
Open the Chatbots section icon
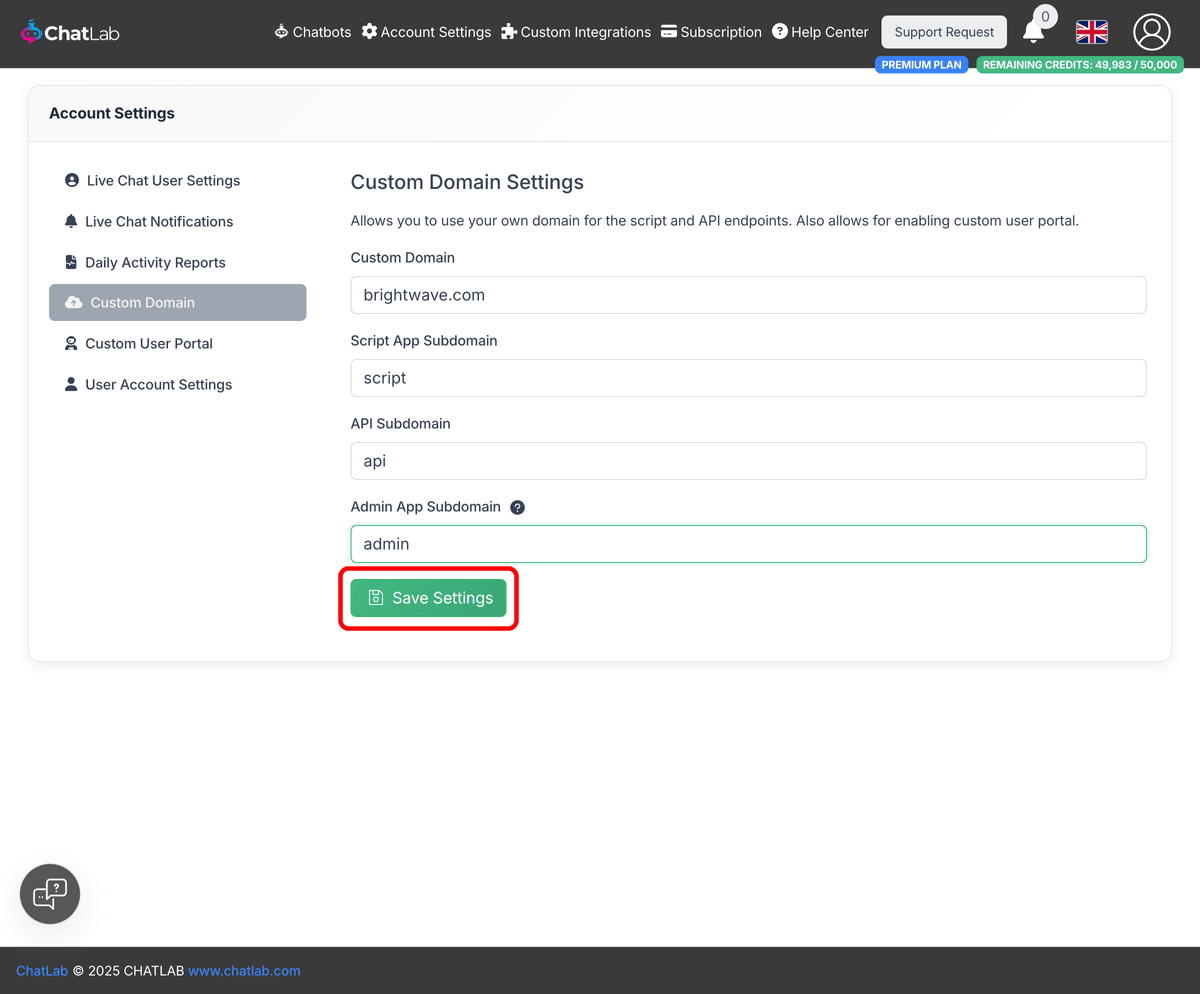click(279, 31)
